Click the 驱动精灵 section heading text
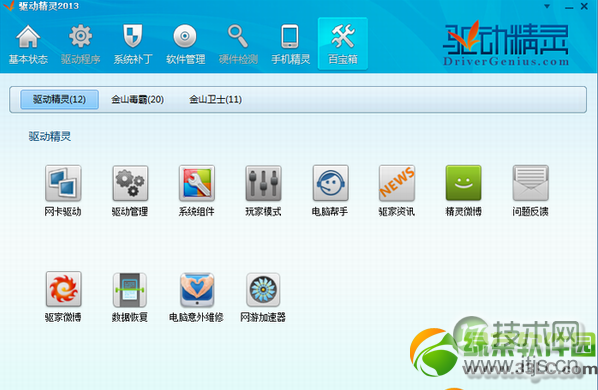This screenshot has width=598, height=390. [x=50, y=136]
